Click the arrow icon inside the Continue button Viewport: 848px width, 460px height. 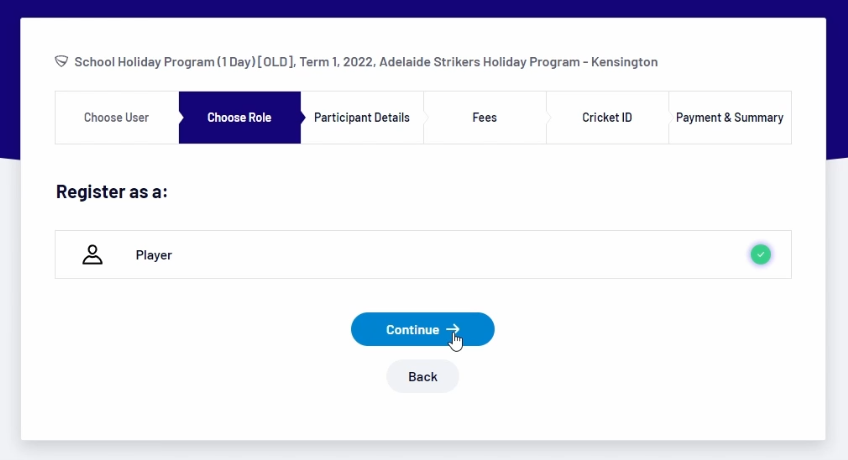pyautogui.click(x=453, y=330)
